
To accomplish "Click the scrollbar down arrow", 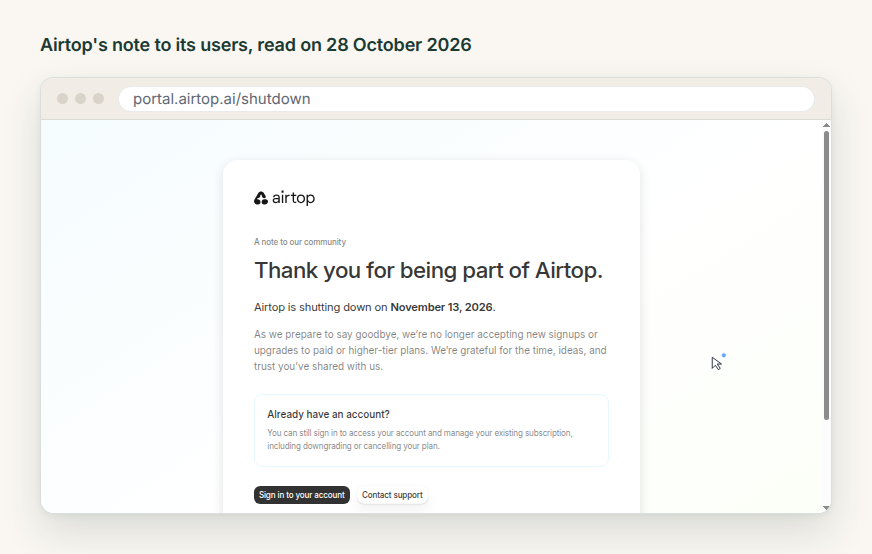I will click(826, 507).
